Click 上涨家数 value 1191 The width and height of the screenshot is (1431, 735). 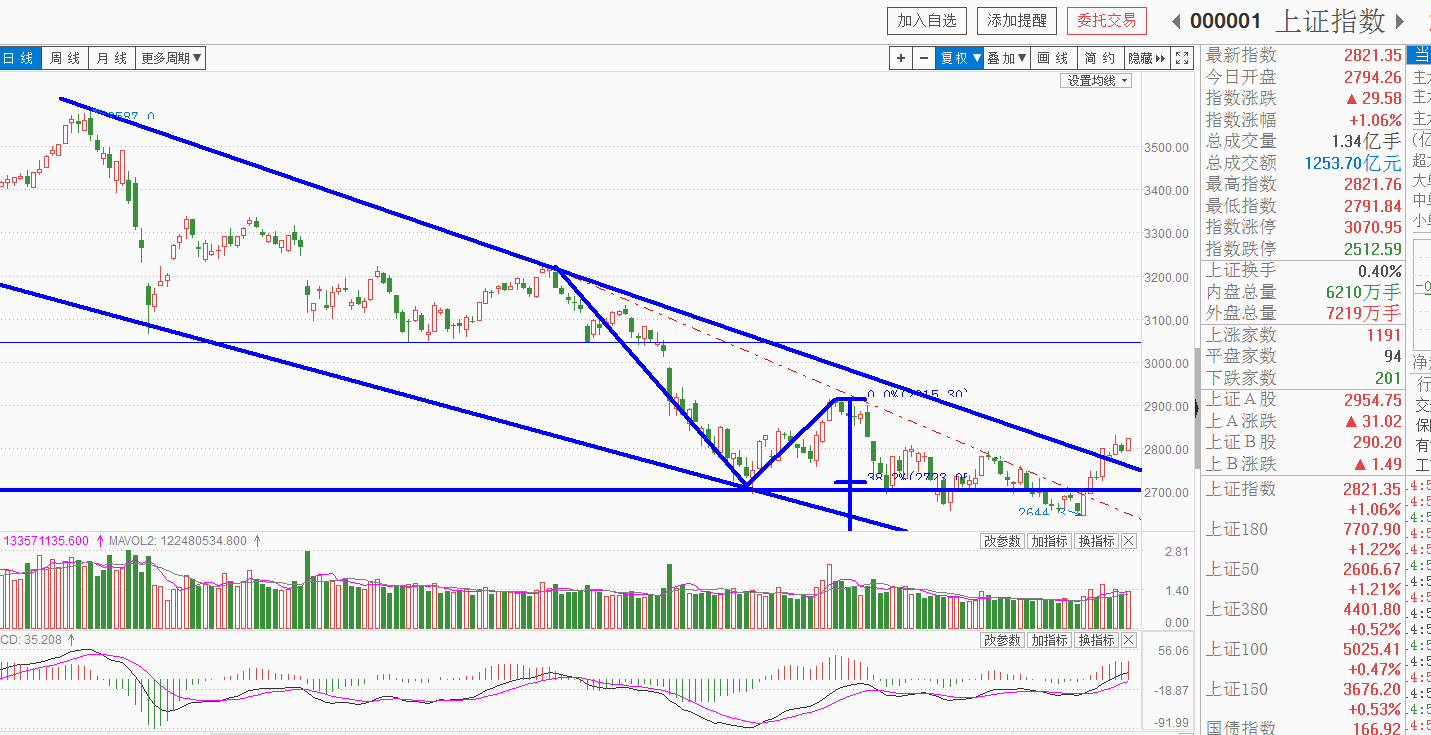(1384, 335)
